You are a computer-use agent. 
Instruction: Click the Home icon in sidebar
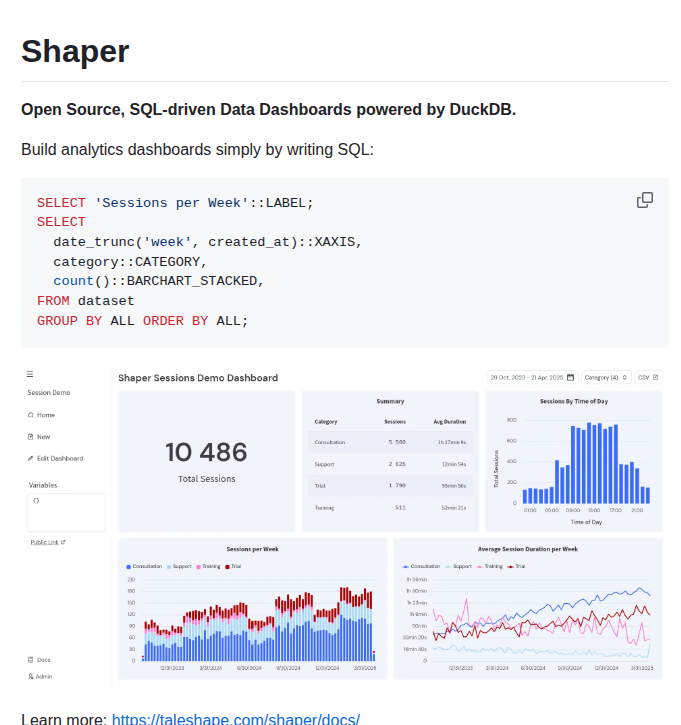(31, 414)
